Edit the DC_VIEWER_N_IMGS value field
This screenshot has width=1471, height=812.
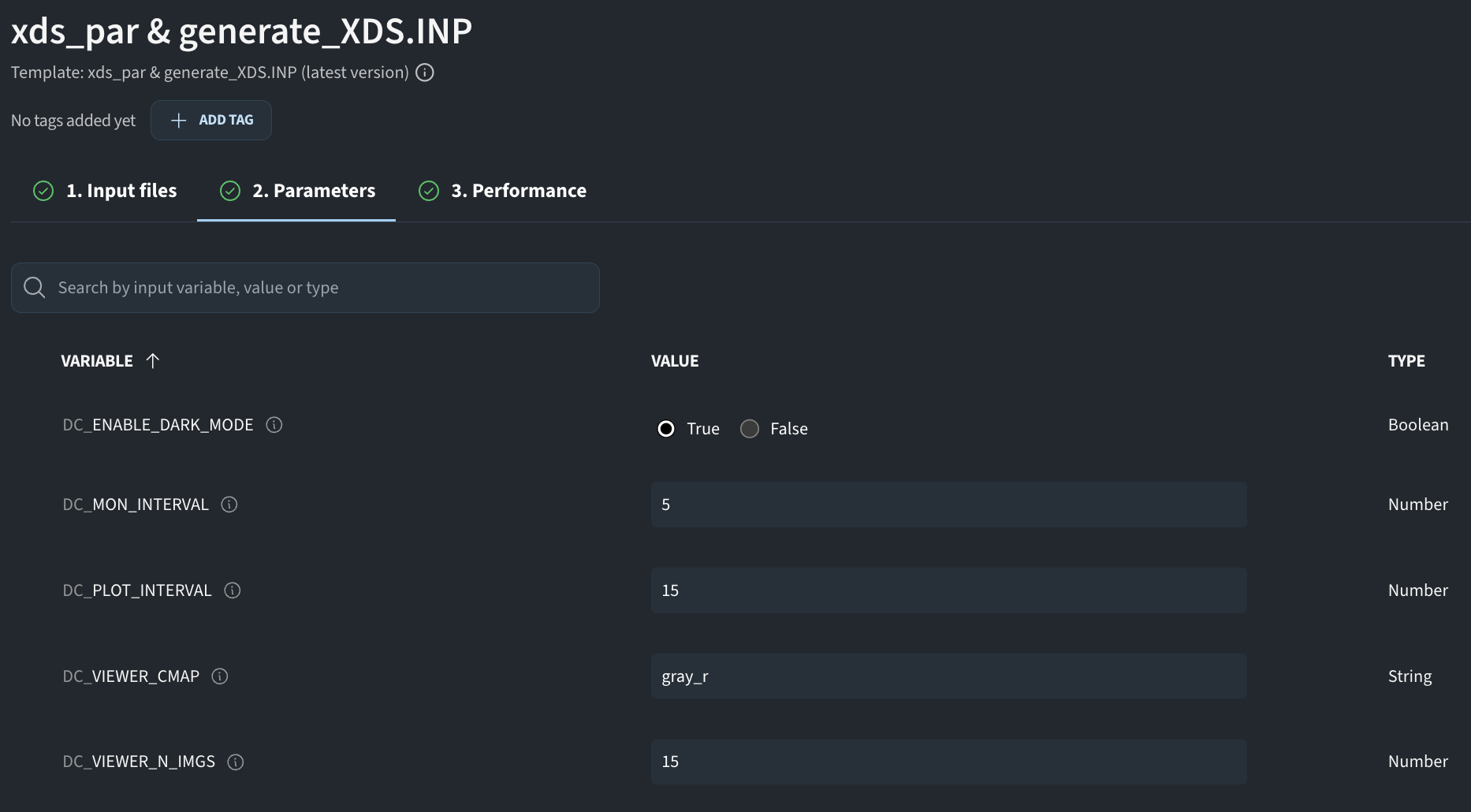[x=949, y=762]
